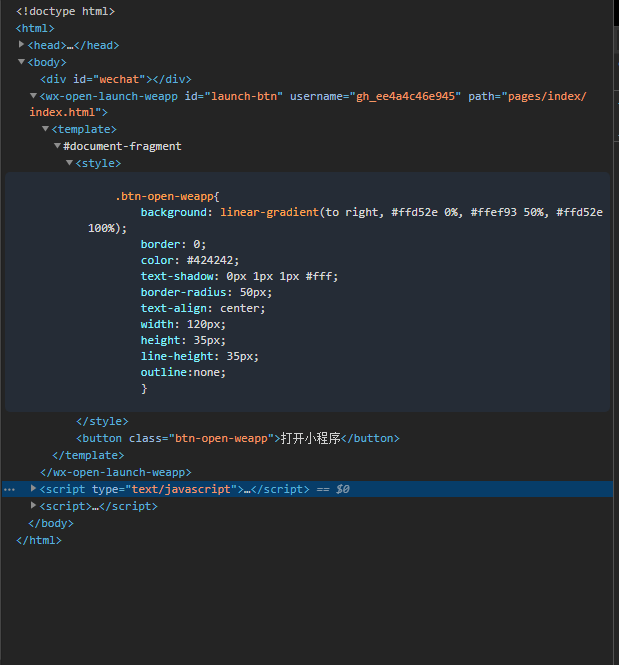Select the closing wx-open-launch-weapp tag

116,472
